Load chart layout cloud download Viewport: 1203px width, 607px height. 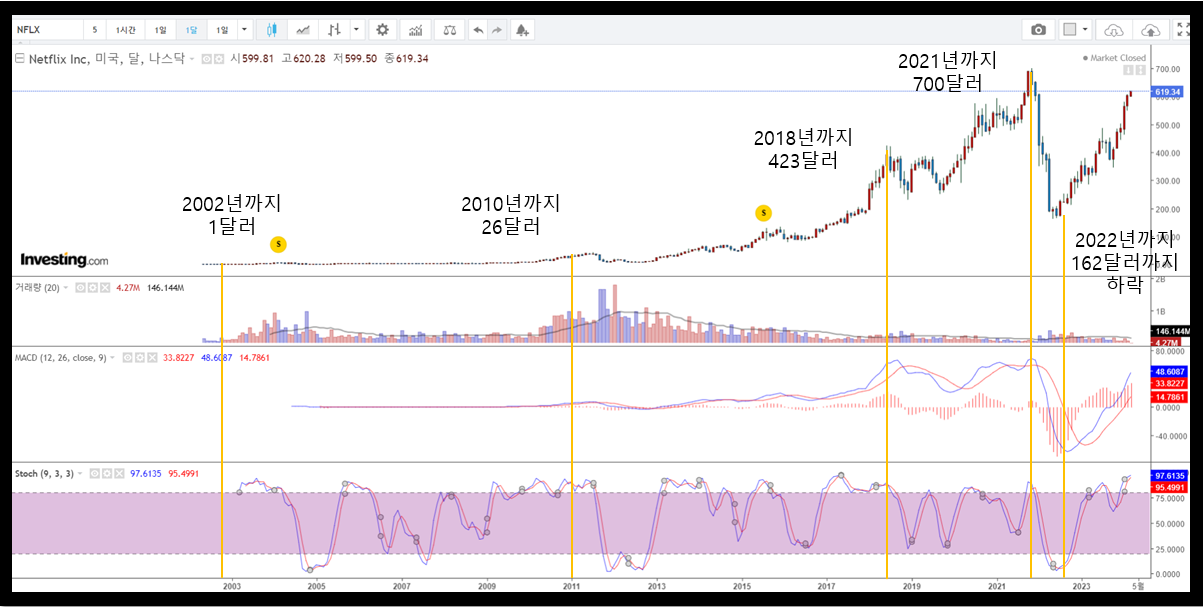coord(1114,30)
